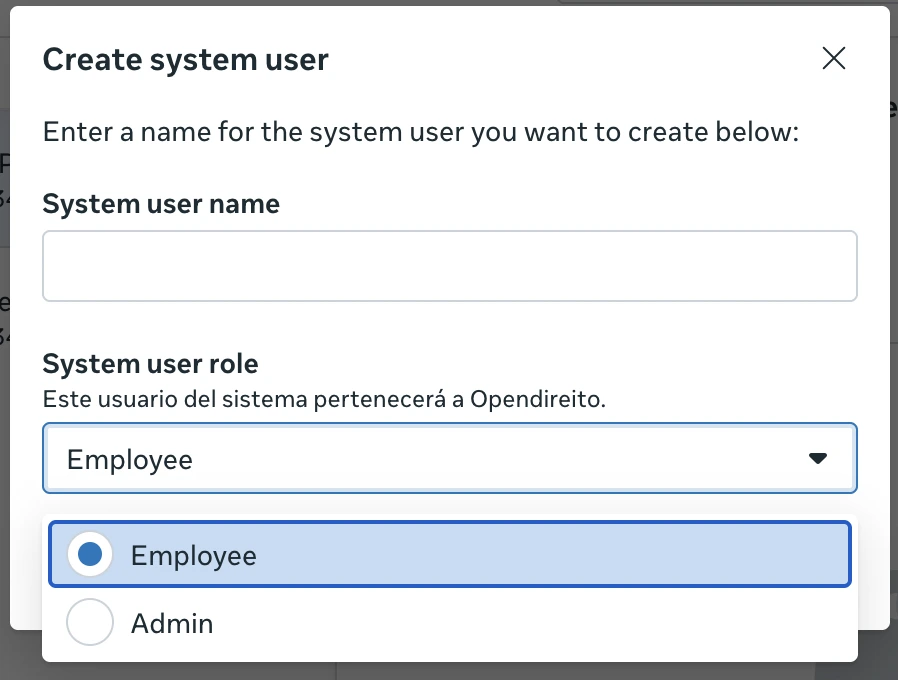The width and height of the screenshot is (898, 680).
Task: Expand the Employee role combo box
Action: (449, 458)
